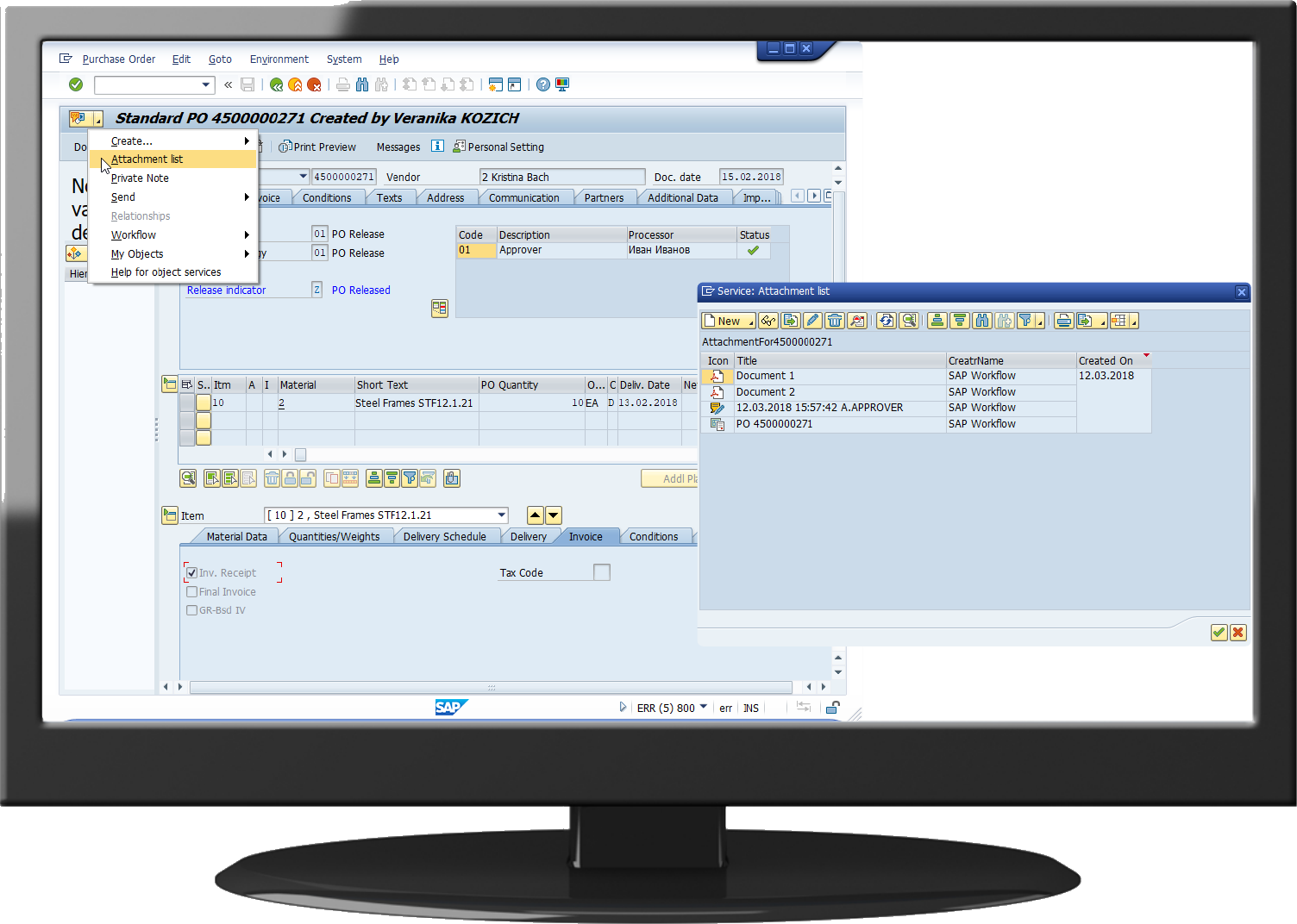Image resolution: width=1297 pixels, height=924 pixels.
Task: Click the item table horizontal scrollbar handle
Action: [300, 454]
